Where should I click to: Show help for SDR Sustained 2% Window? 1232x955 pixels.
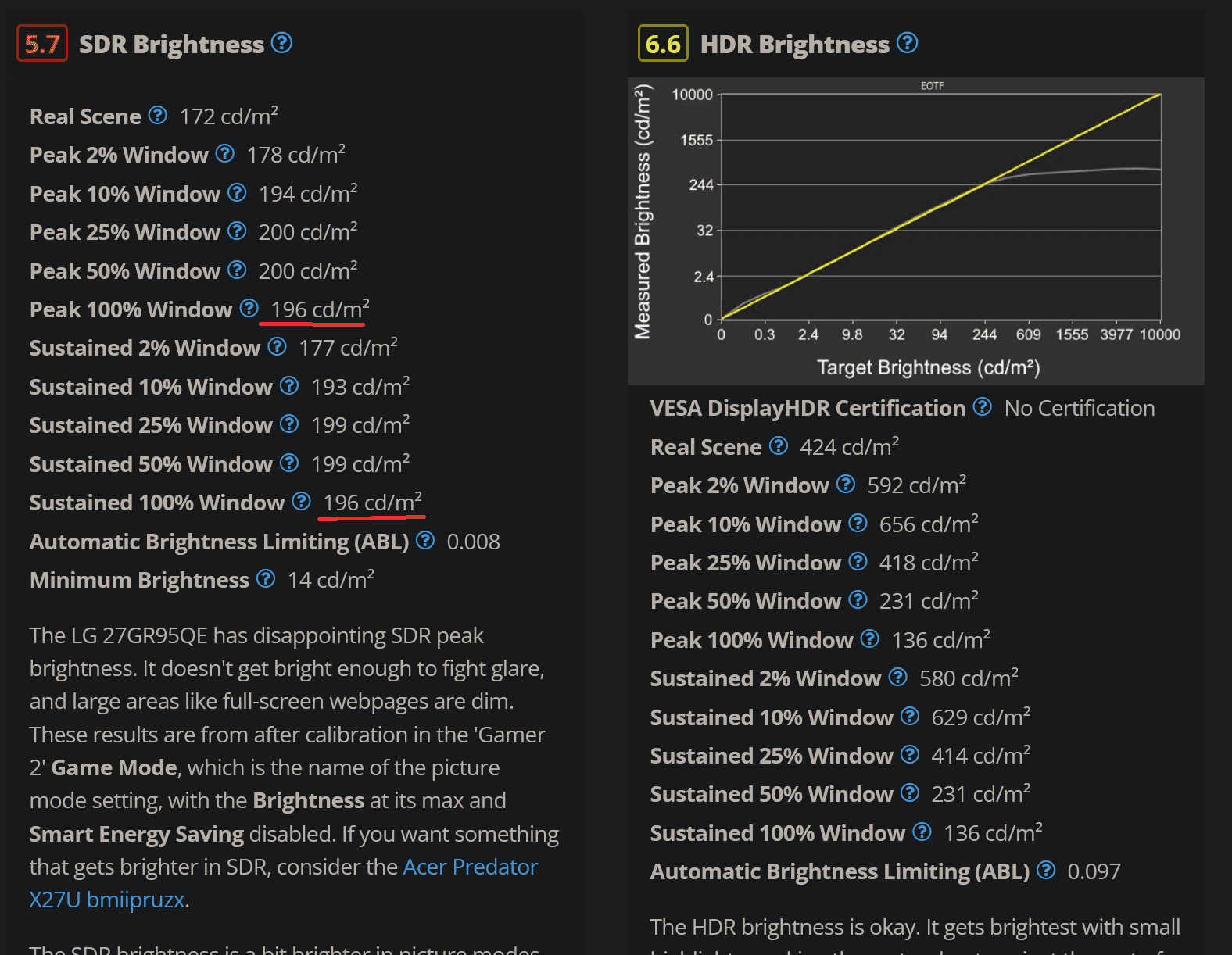pyautogui.click(x=277, y=347)
